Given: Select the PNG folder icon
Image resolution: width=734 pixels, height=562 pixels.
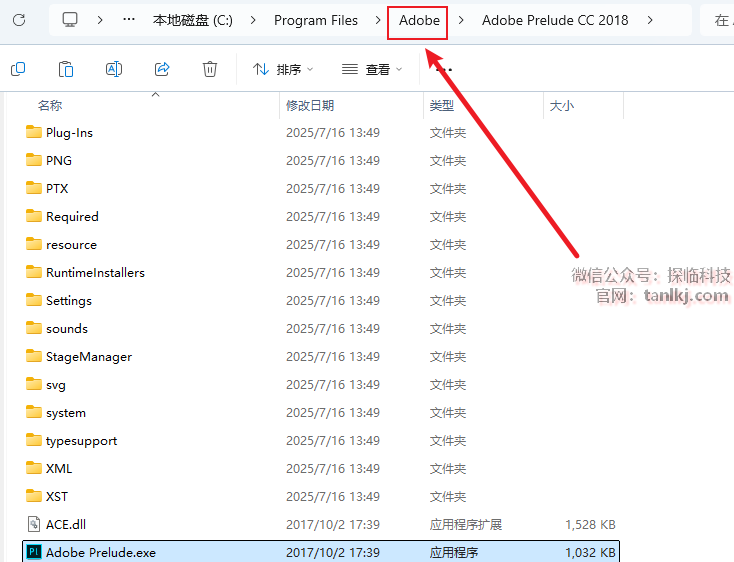Looking at the screenshot, I should pyautogui.click(x=34, y=160).
